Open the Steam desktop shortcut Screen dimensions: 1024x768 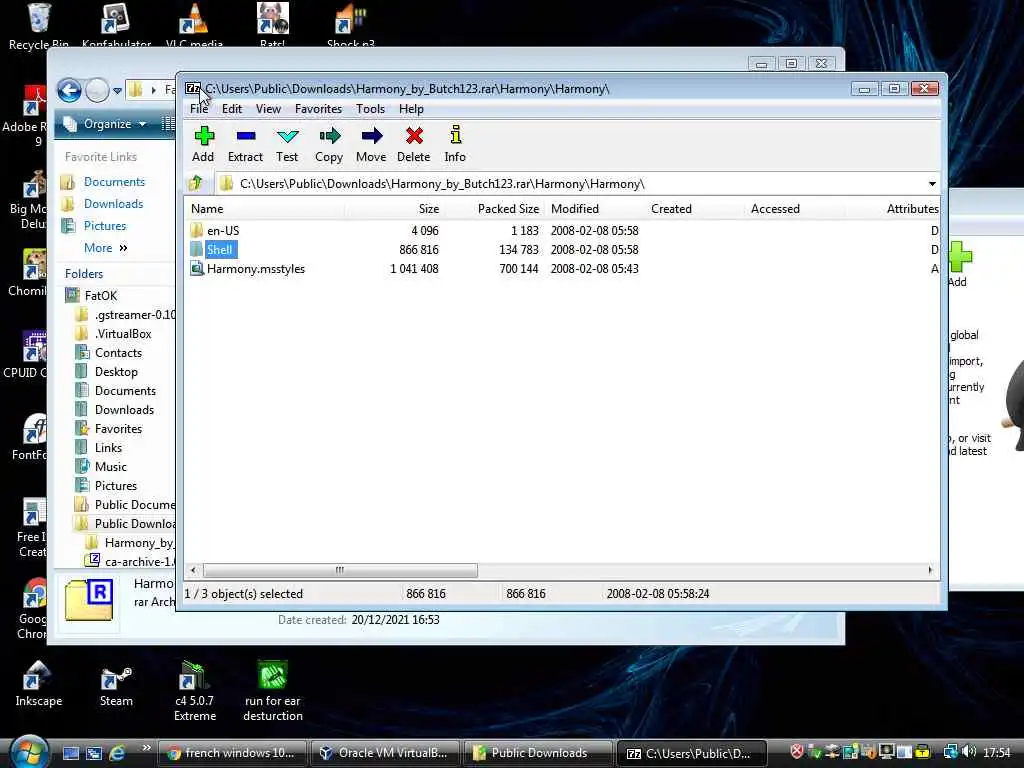(116, 686)
